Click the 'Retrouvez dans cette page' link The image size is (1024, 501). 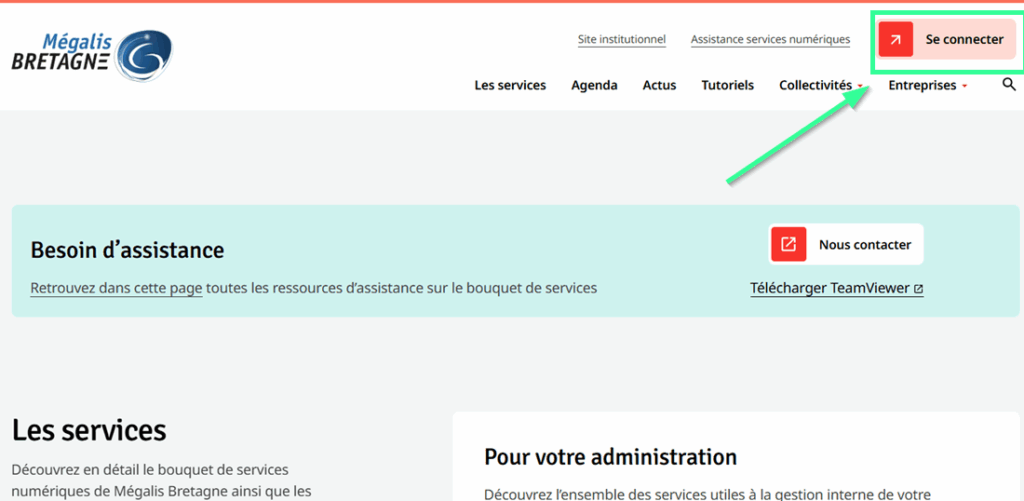click(x=116, y=288)
